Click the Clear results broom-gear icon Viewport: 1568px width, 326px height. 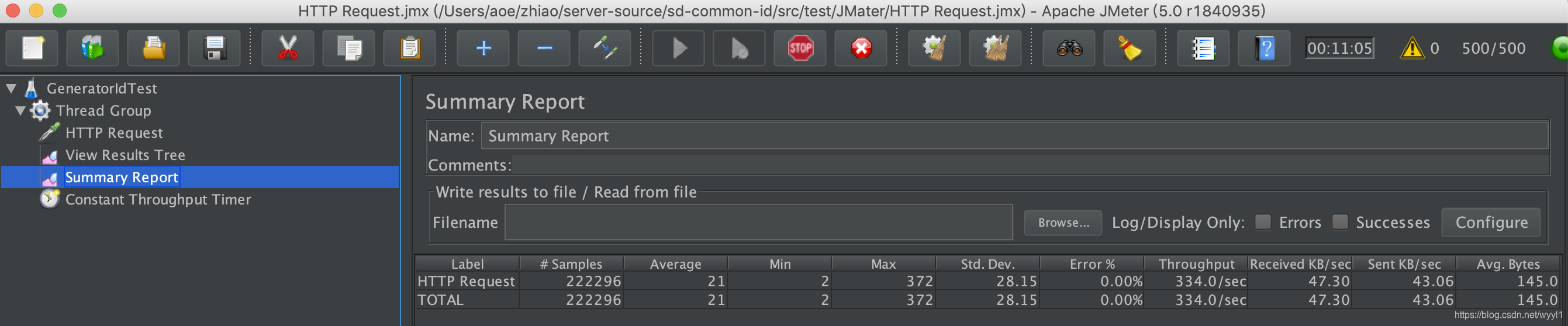click(935, 48)
